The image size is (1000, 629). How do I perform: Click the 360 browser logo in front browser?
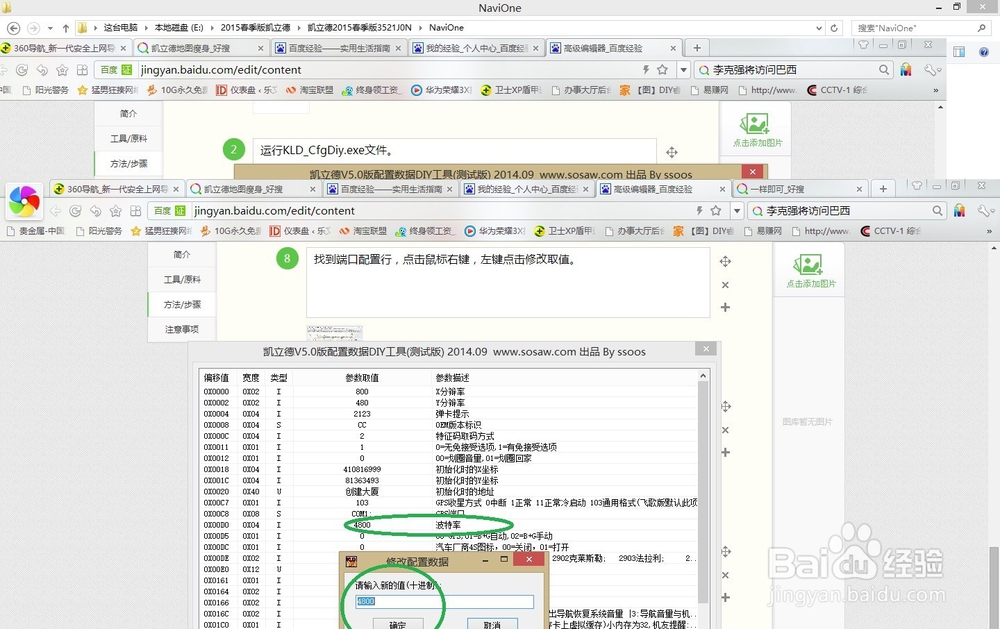click(24, 201)
